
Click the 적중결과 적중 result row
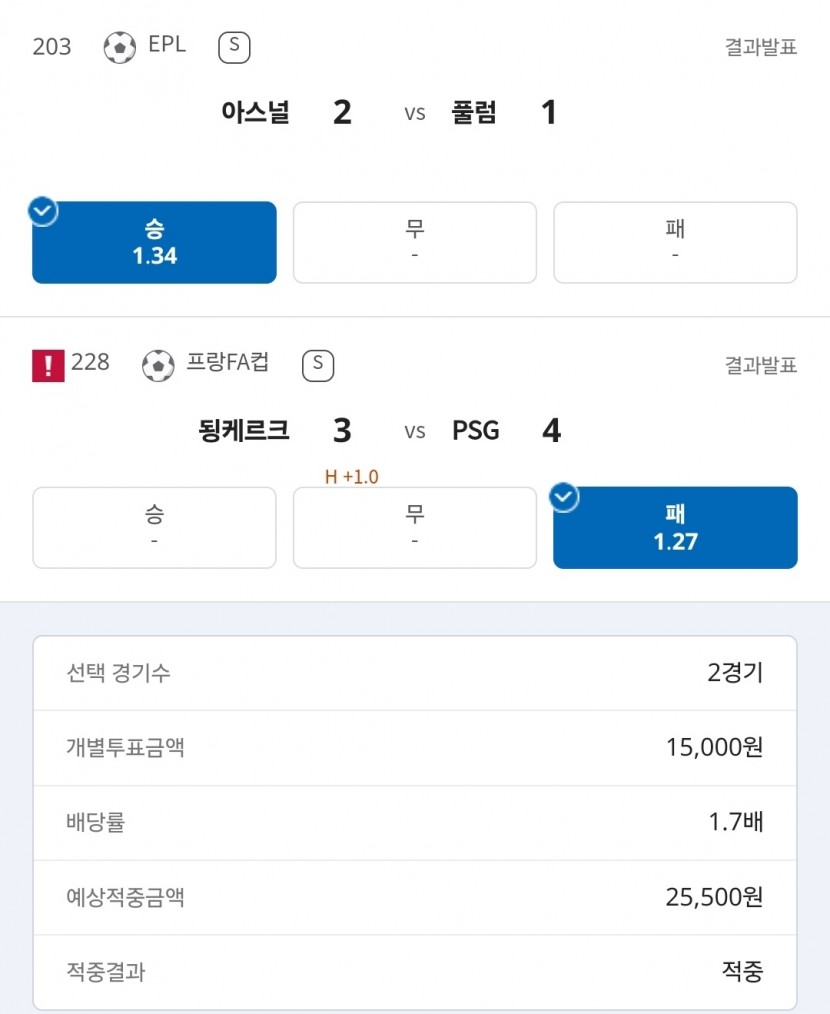415,971
